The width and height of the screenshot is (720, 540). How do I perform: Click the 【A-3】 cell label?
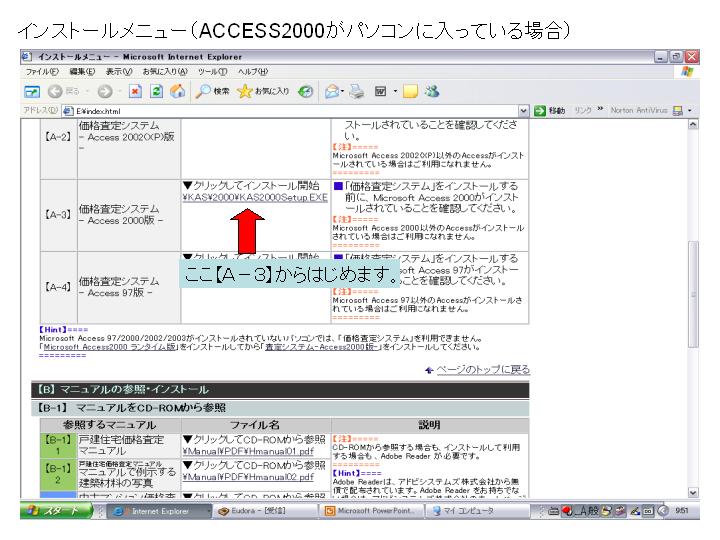click(x=58, y=214)
